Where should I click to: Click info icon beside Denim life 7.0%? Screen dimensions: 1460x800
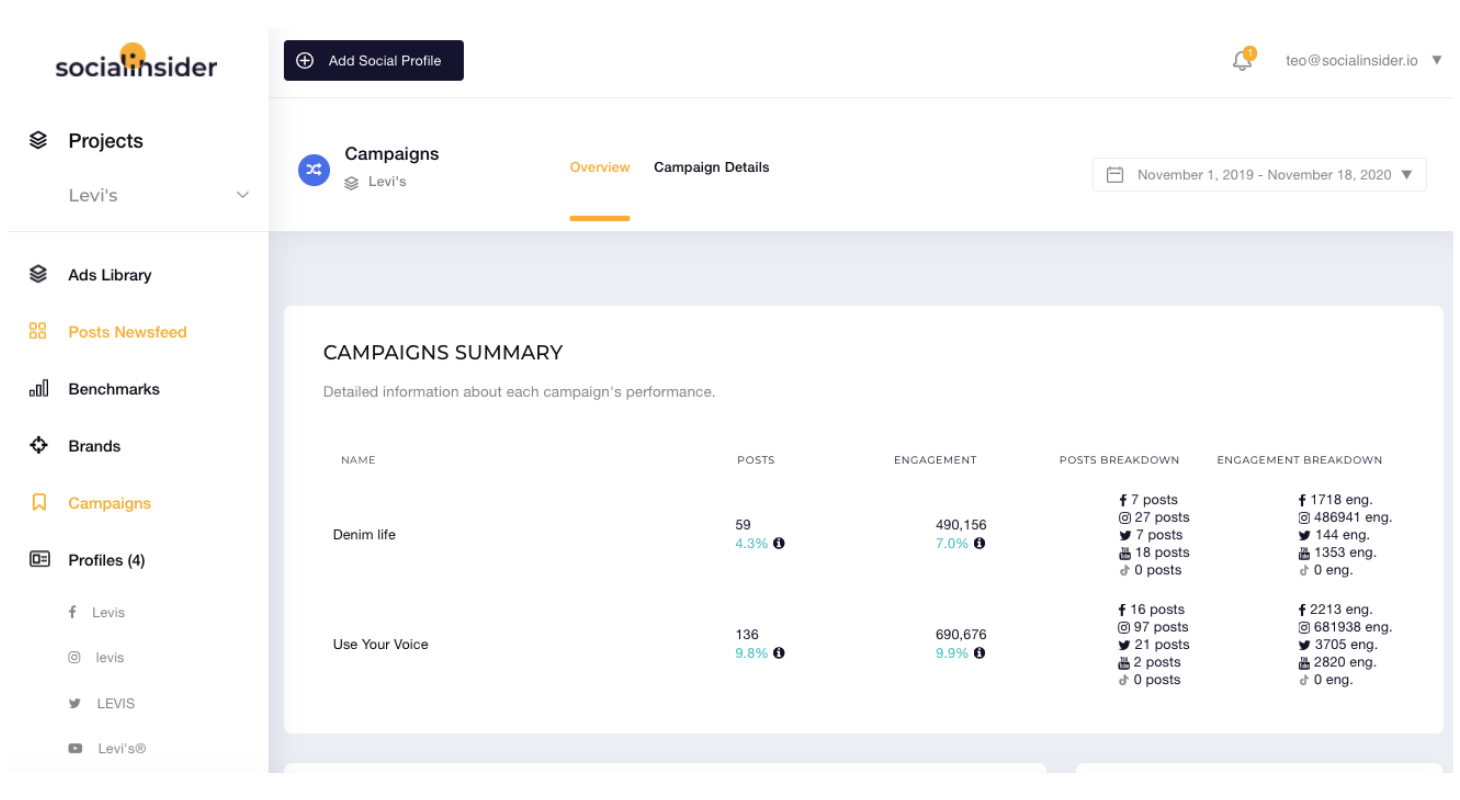click(979, 543)
